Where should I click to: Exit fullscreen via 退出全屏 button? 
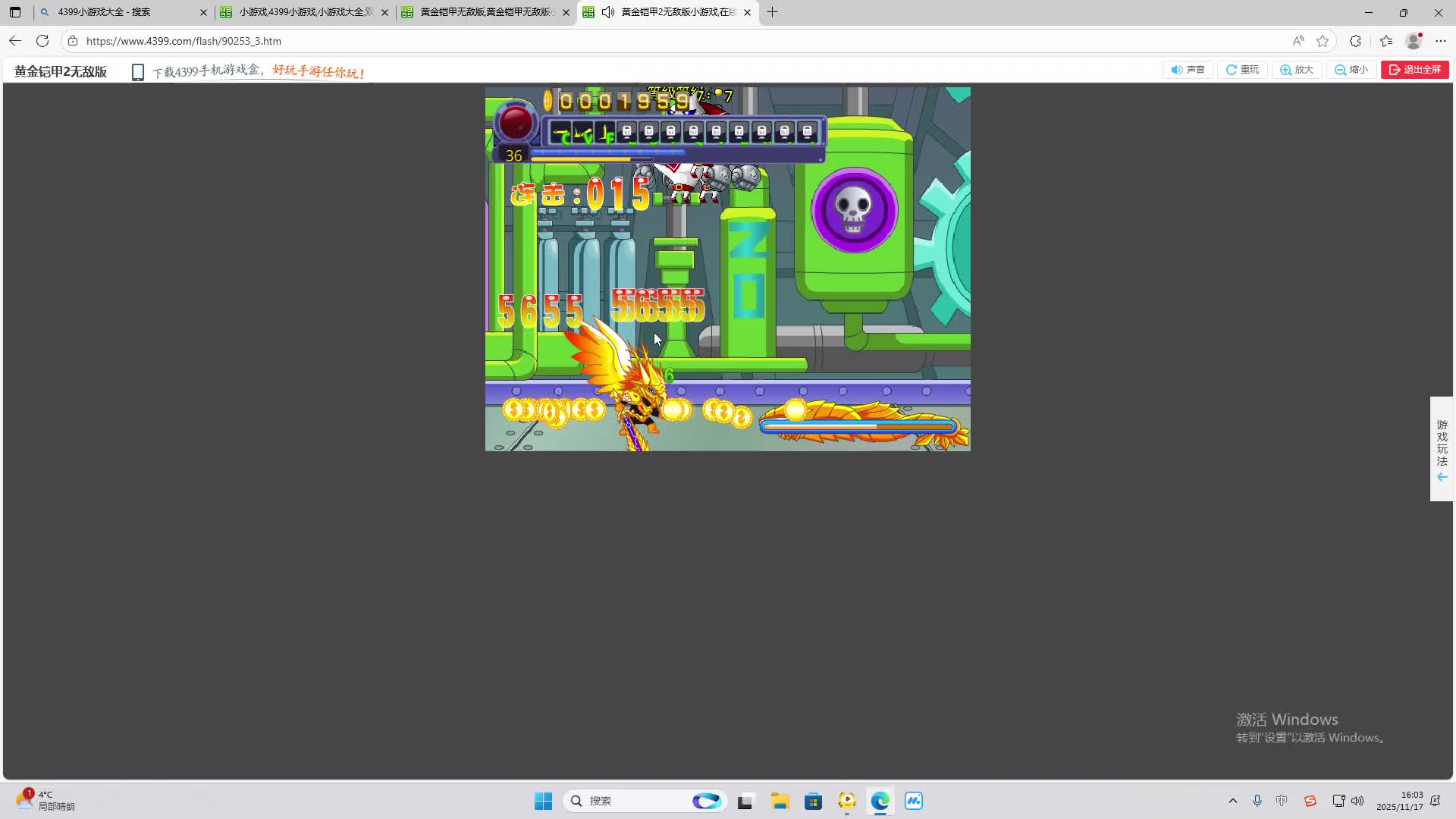[x=1414, y=70]
